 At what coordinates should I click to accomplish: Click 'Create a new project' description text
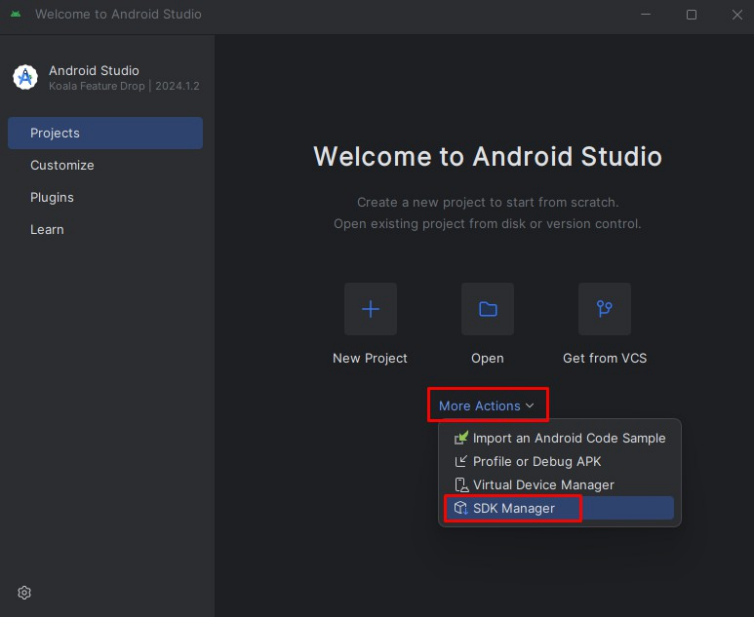[488, 202]
